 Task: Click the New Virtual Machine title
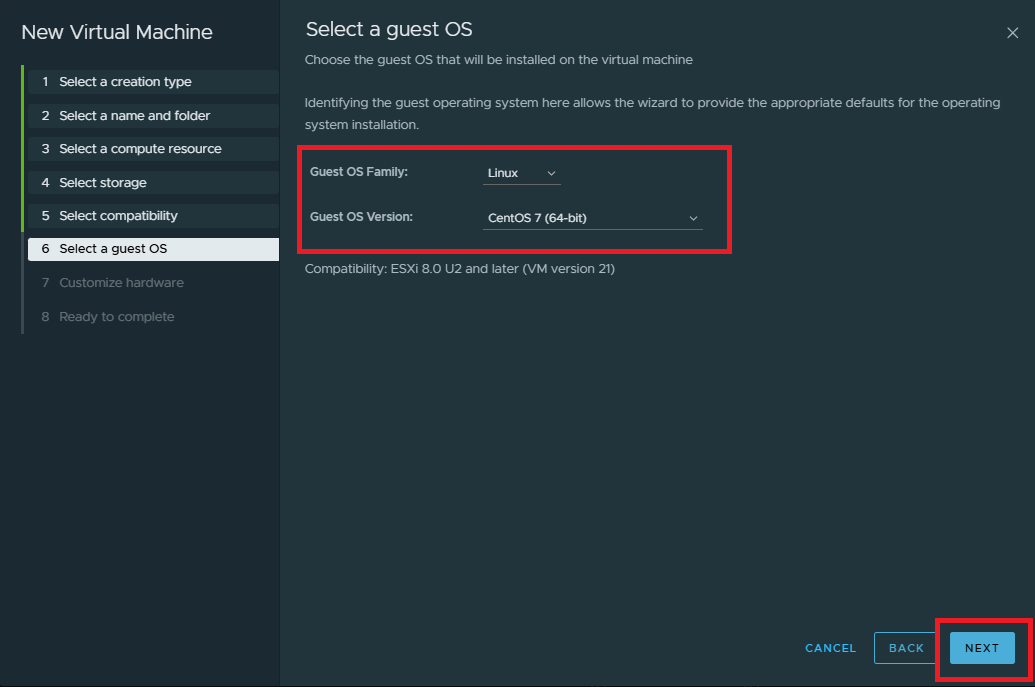[x=117, y=32]
